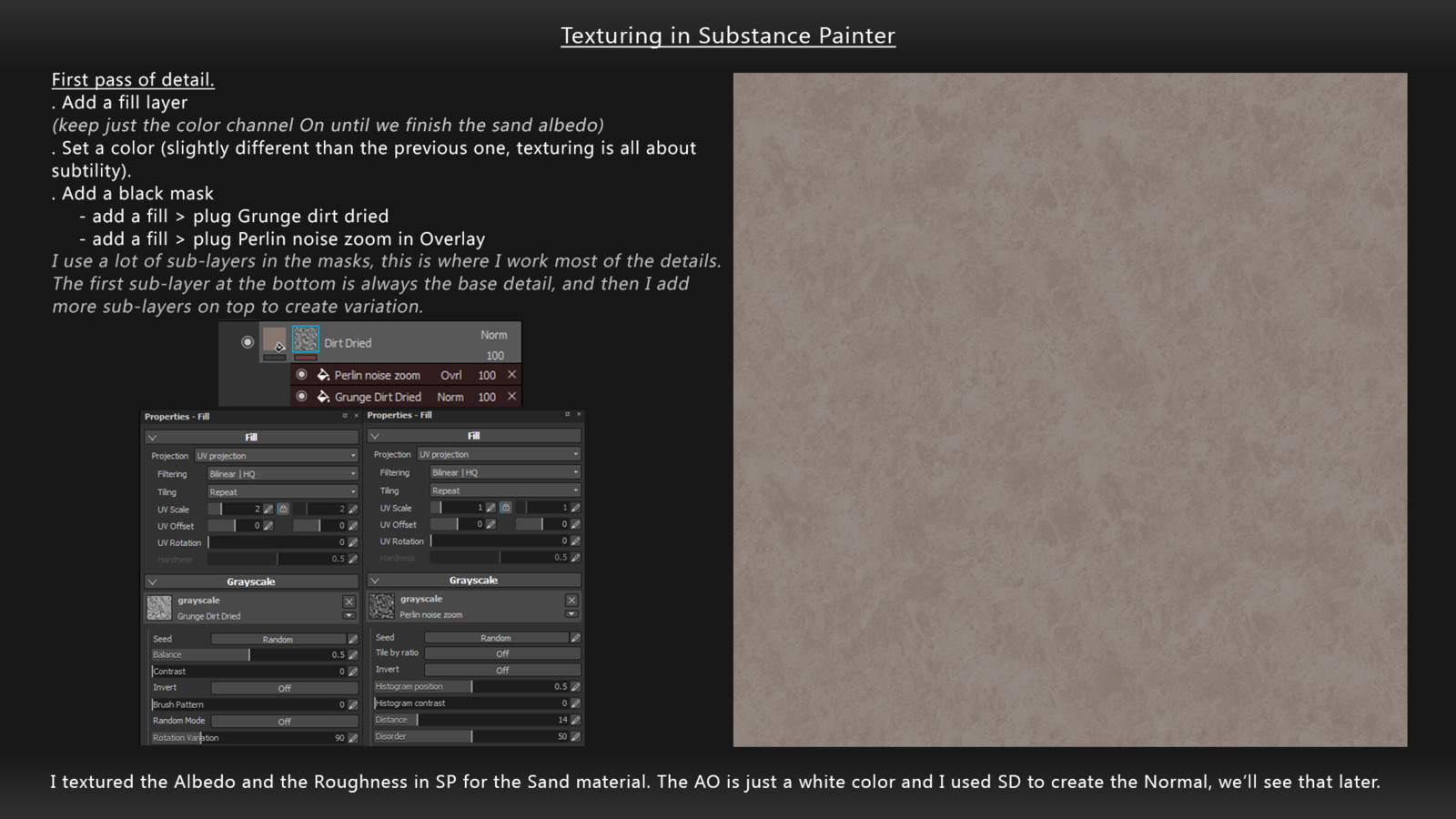Click the fill bucket icon of Perlin noise zoom
The image size is (1456, 819).
(x=323, y=375)
